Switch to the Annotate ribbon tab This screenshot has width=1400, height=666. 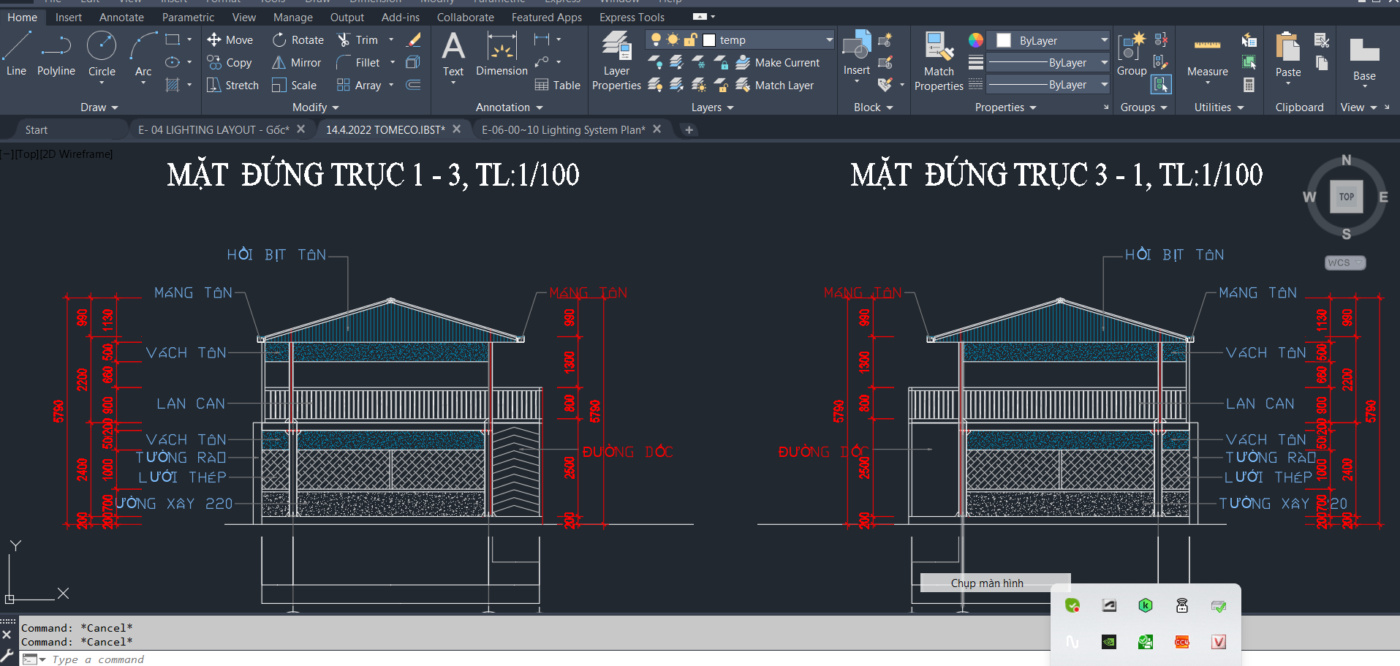click(121, 17)
